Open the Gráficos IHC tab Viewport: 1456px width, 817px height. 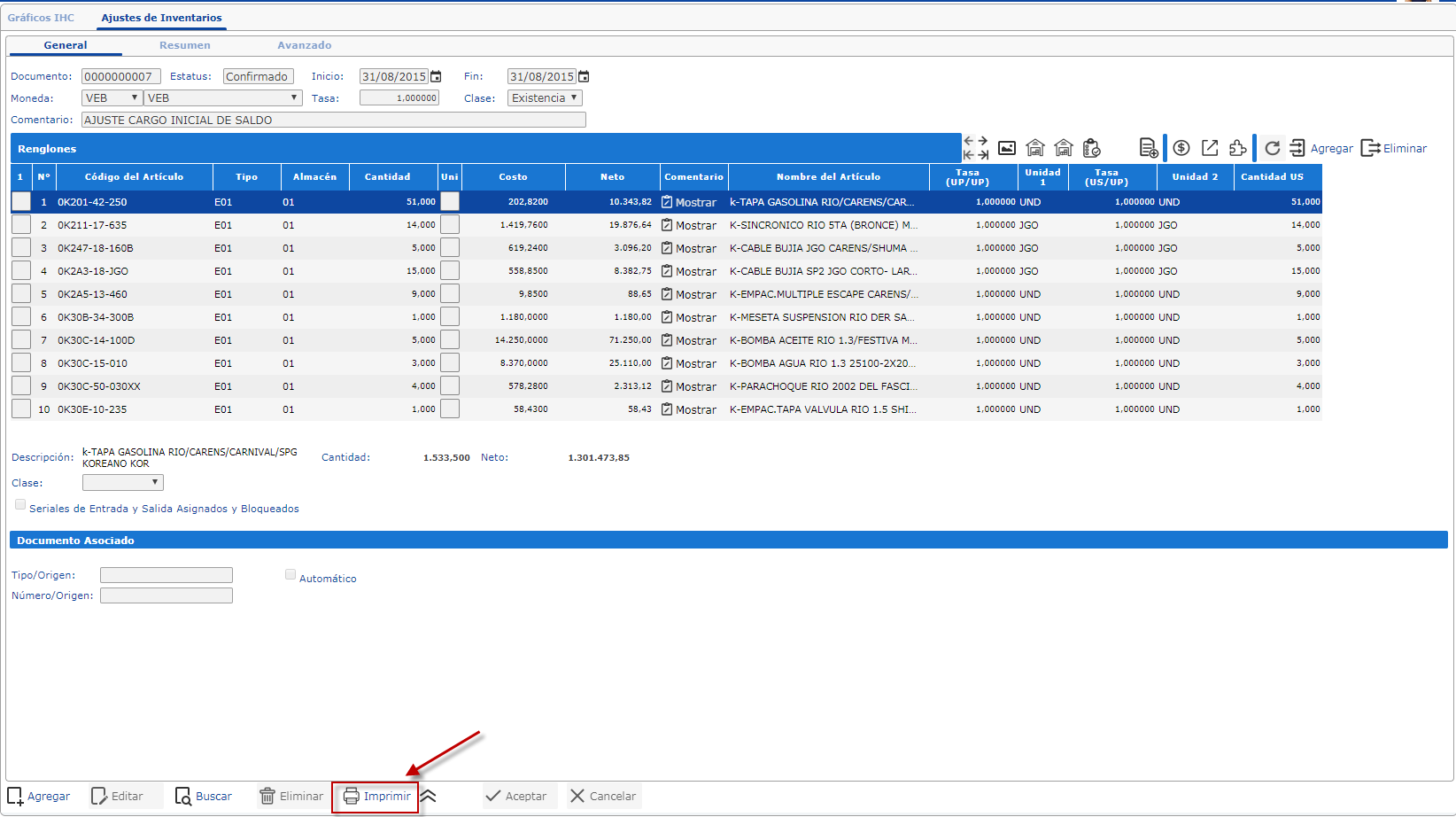(41, 18)
